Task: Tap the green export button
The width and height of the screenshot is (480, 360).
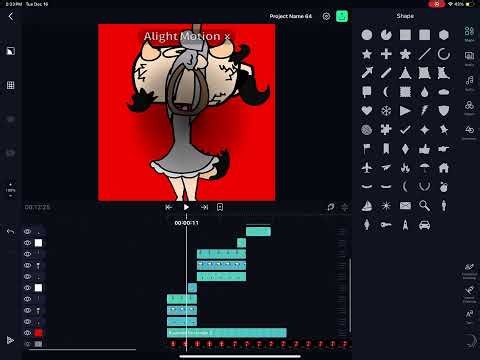Action: click(342, 16)
